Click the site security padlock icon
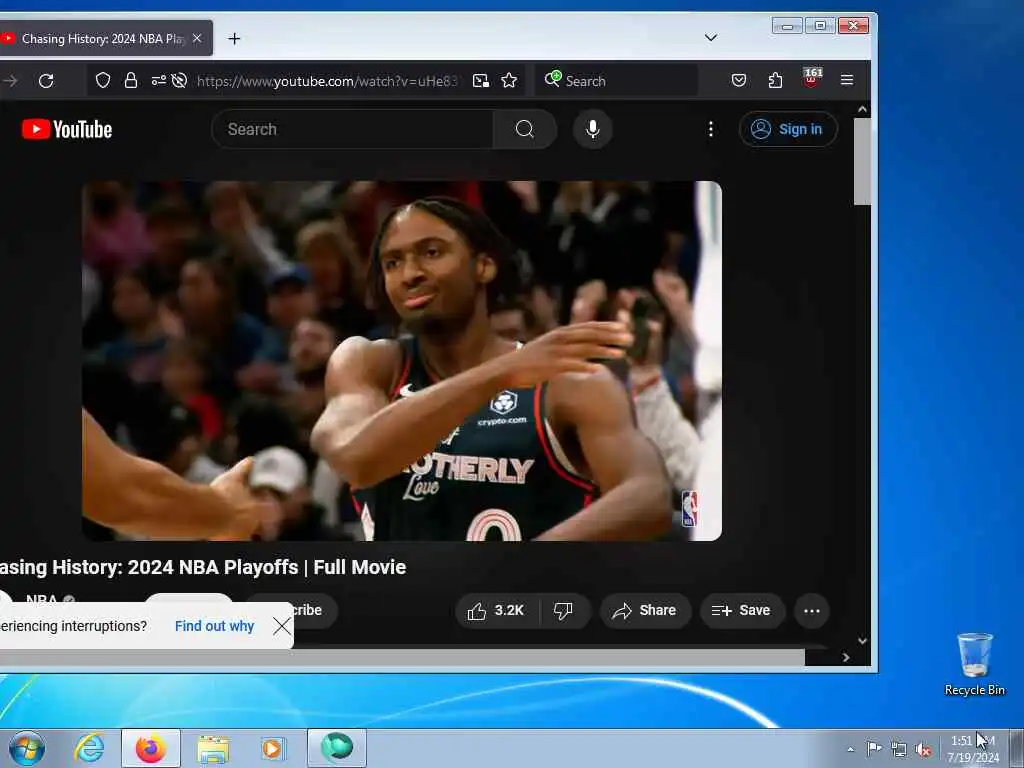Image resolution: width=1024 pixels, height=768 pixels. (x=131, y=80)
